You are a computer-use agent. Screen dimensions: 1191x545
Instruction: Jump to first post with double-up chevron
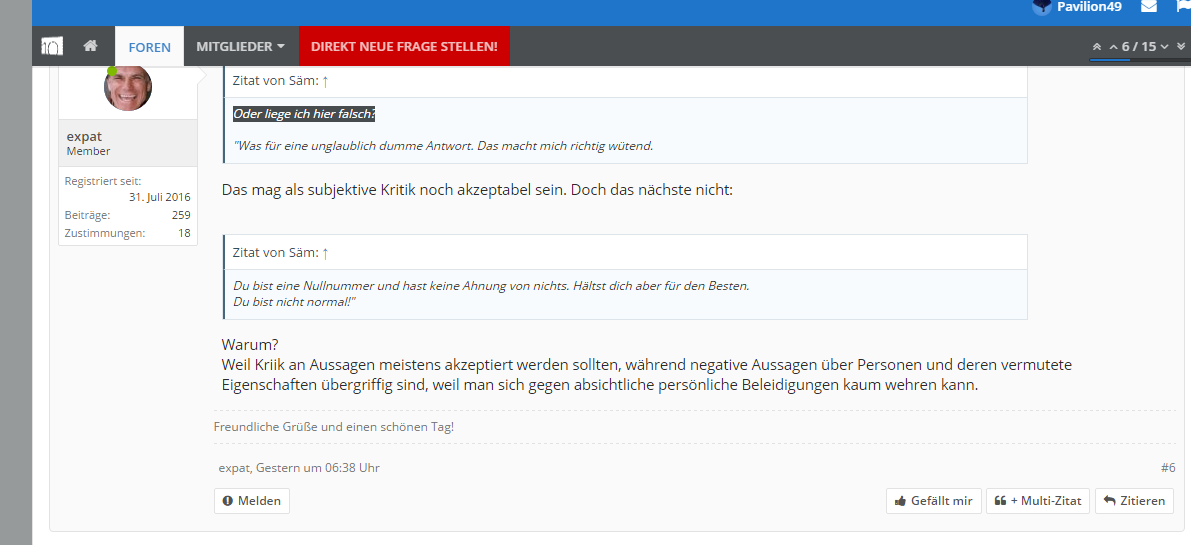(x=1097, y=46)
